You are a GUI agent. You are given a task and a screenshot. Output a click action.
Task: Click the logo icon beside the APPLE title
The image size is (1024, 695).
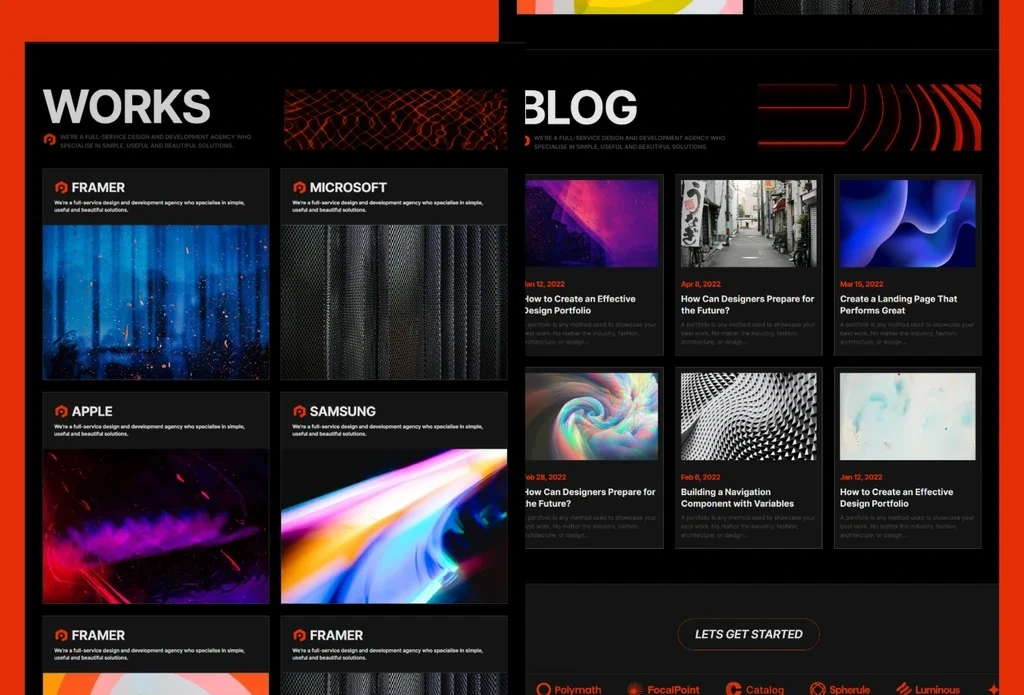coord(61,412)
